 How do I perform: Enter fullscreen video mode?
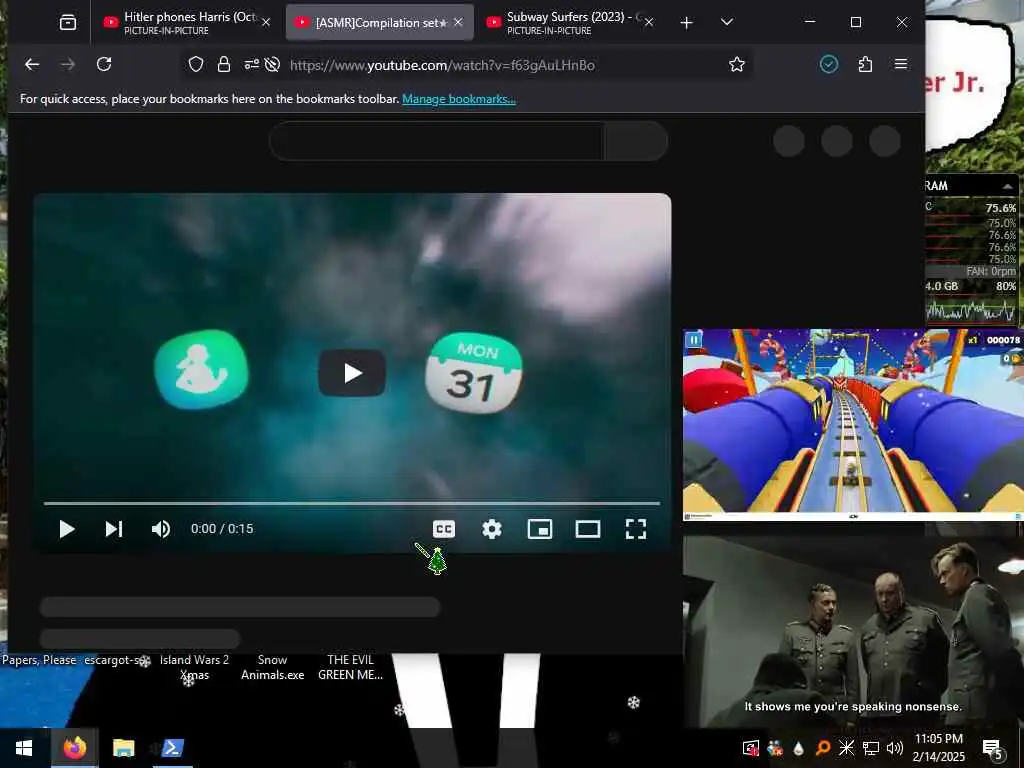click(x=636, y=529)
